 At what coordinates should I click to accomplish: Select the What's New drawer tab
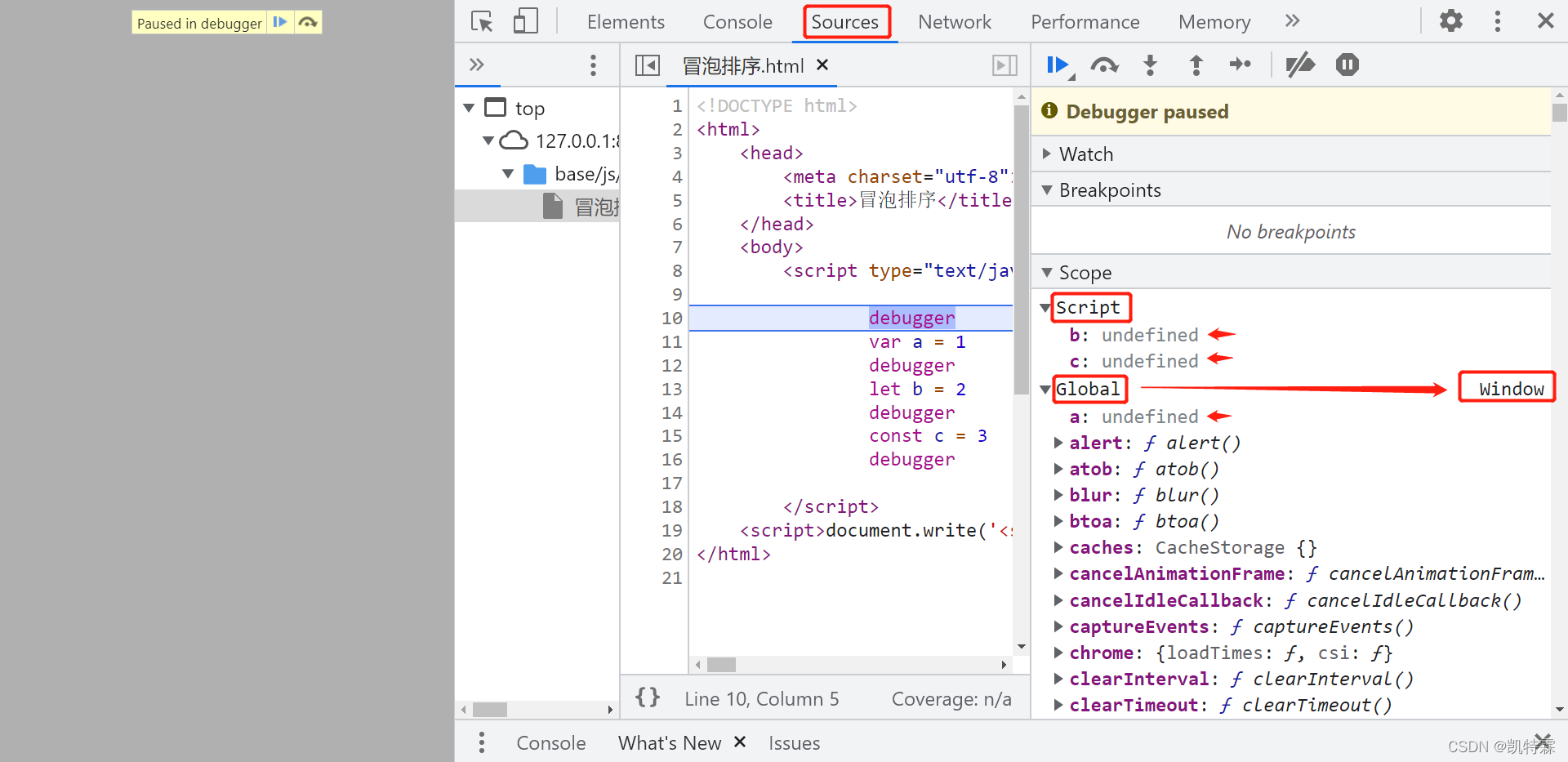coord(670,743)
